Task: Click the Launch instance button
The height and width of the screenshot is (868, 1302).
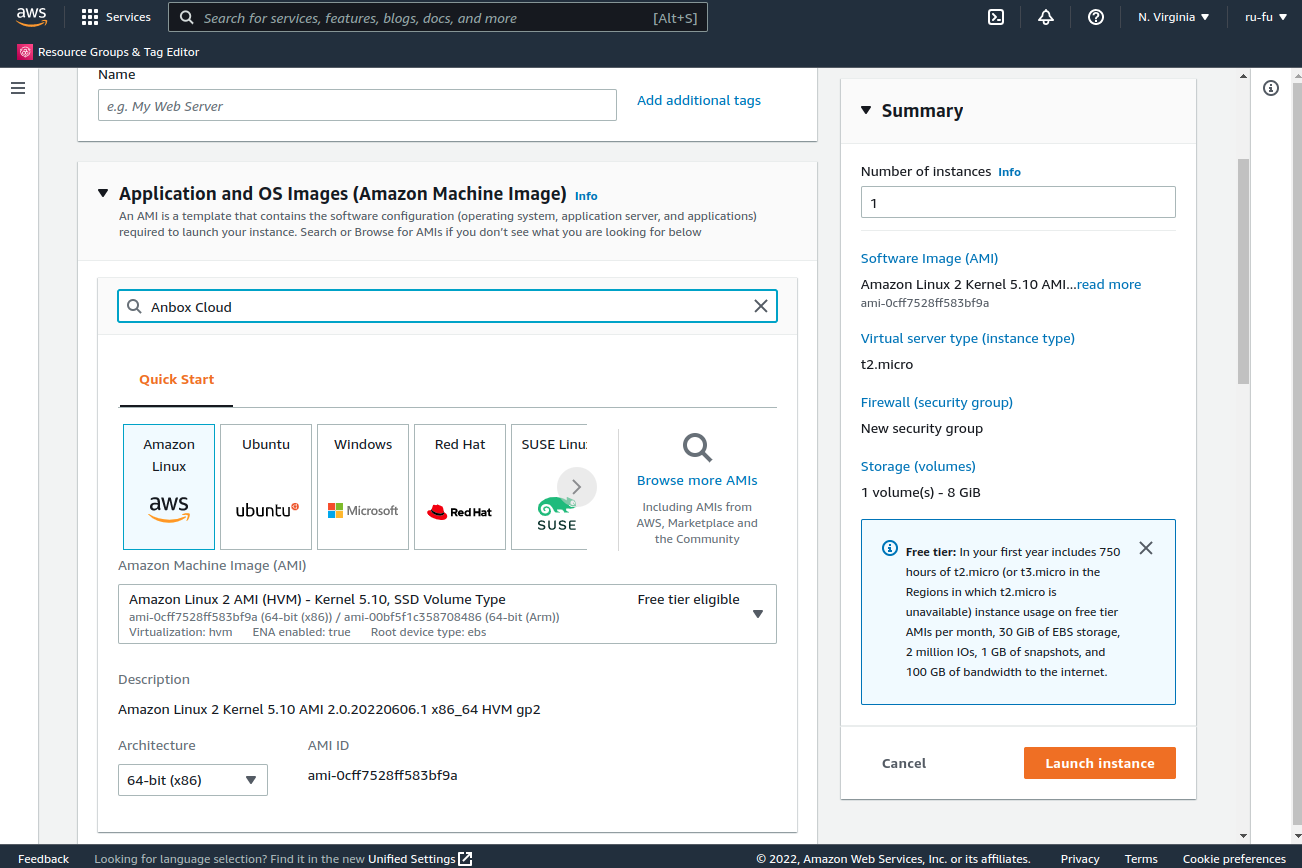Action: [x=1100, y=763]
